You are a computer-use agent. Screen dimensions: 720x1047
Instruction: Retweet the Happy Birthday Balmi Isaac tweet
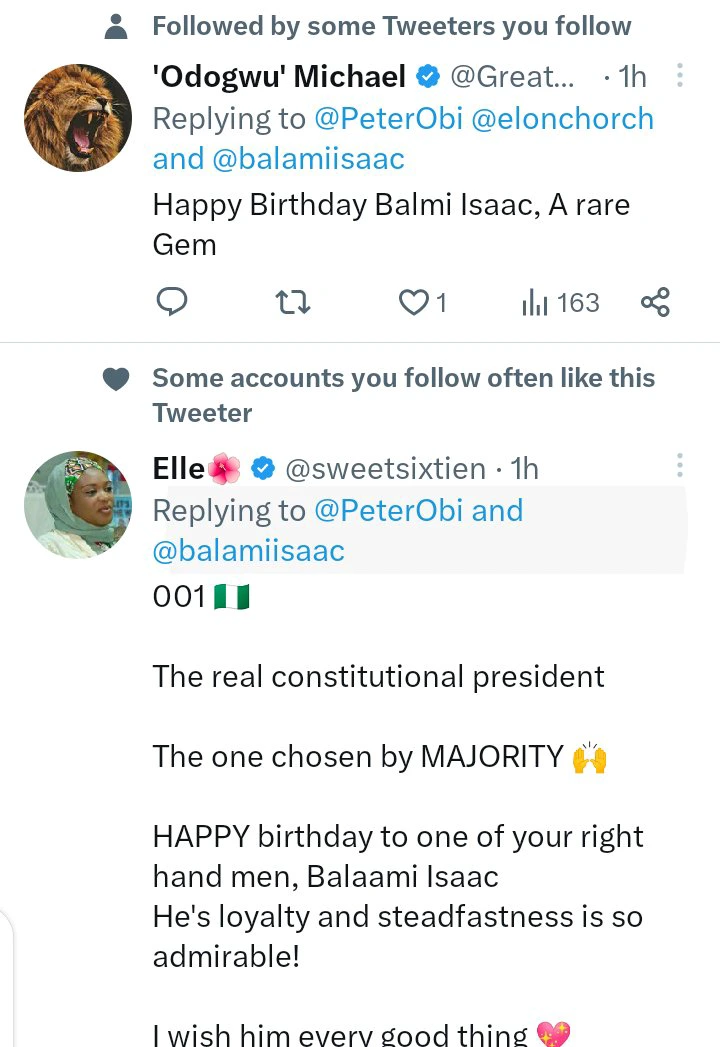pyautogui.click(x=293, y=302)
